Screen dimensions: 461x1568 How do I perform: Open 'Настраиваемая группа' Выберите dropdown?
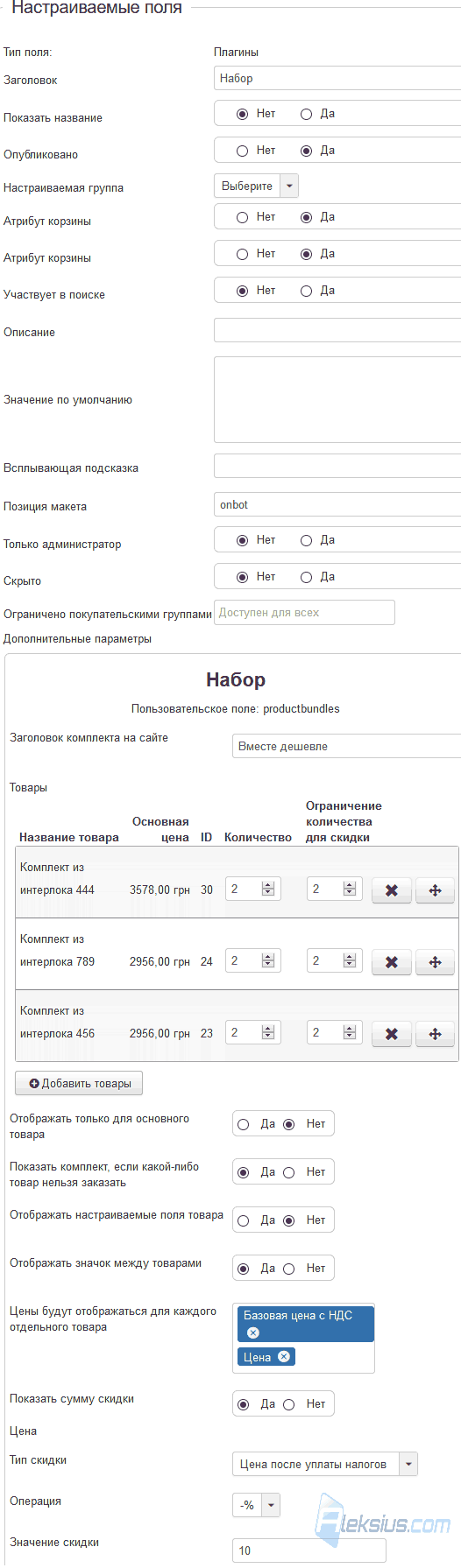(x=257, y=186)
